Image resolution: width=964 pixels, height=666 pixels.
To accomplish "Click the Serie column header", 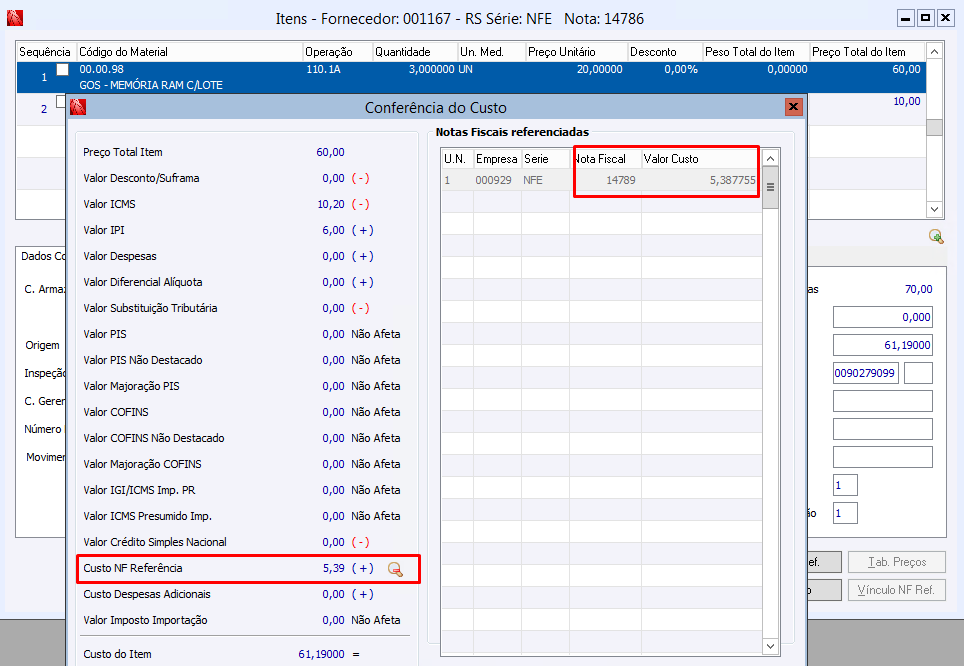I will point(545,159).
